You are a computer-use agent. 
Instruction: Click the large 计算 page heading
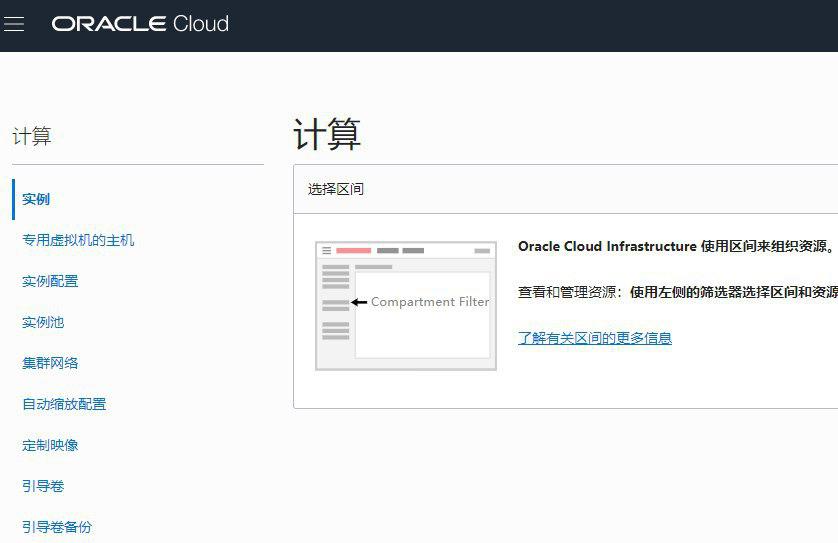[327, 134]
